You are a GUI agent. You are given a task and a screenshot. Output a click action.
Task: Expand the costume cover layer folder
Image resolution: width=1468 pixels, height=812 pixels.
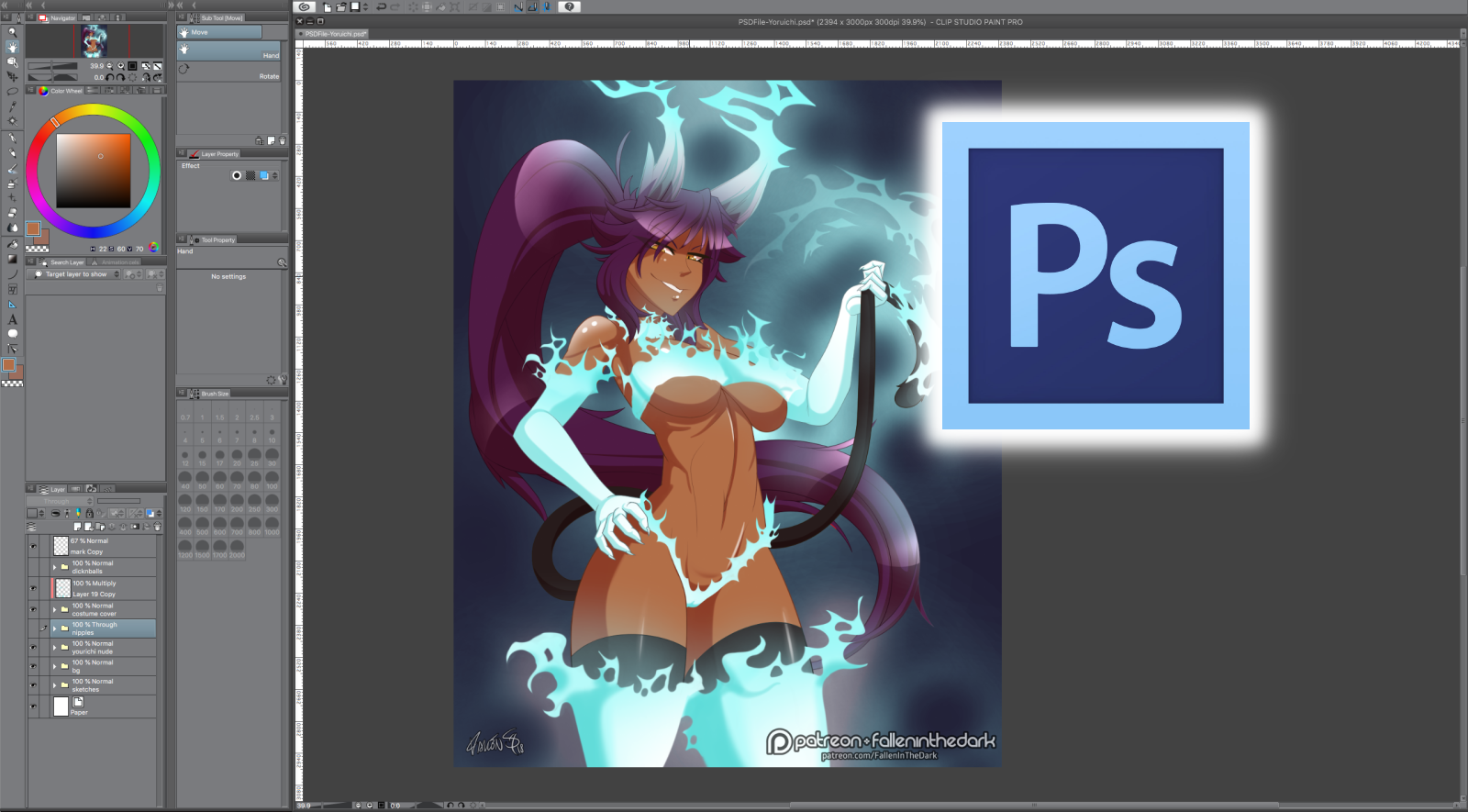point(54,609)
